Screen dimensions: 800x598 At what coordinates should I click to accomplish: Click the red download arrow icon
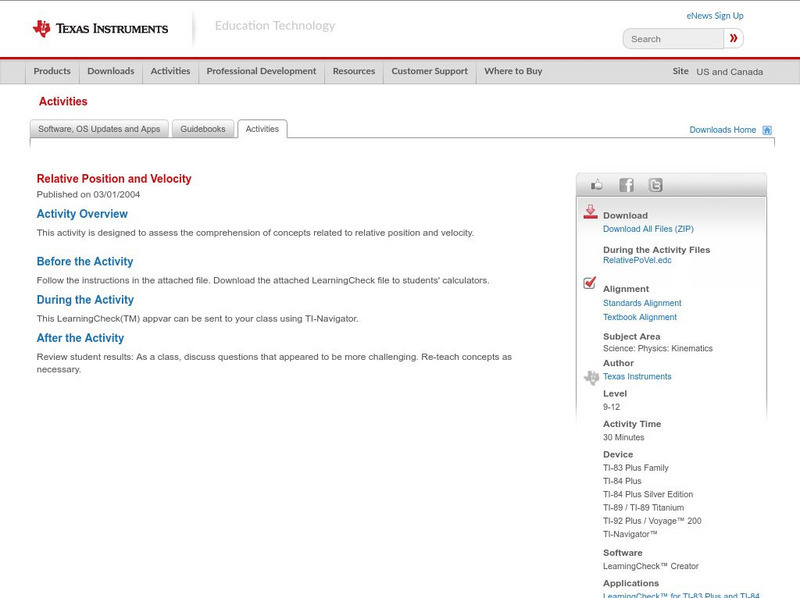click(590, 210)
